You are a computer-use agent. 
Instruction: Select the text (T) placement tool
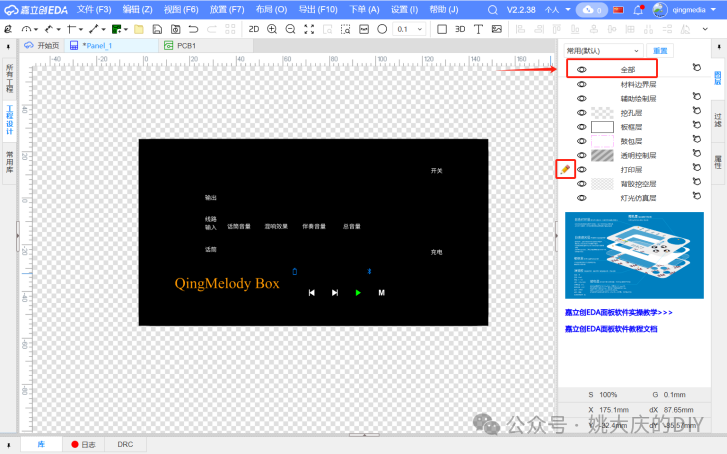[478, 29]
